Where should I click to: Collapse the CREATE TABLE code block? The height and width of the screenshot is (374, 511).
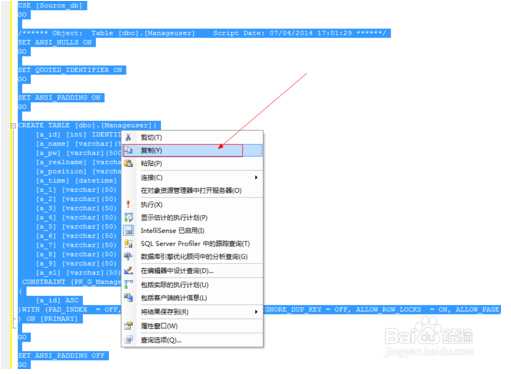[x=13, y=126]
